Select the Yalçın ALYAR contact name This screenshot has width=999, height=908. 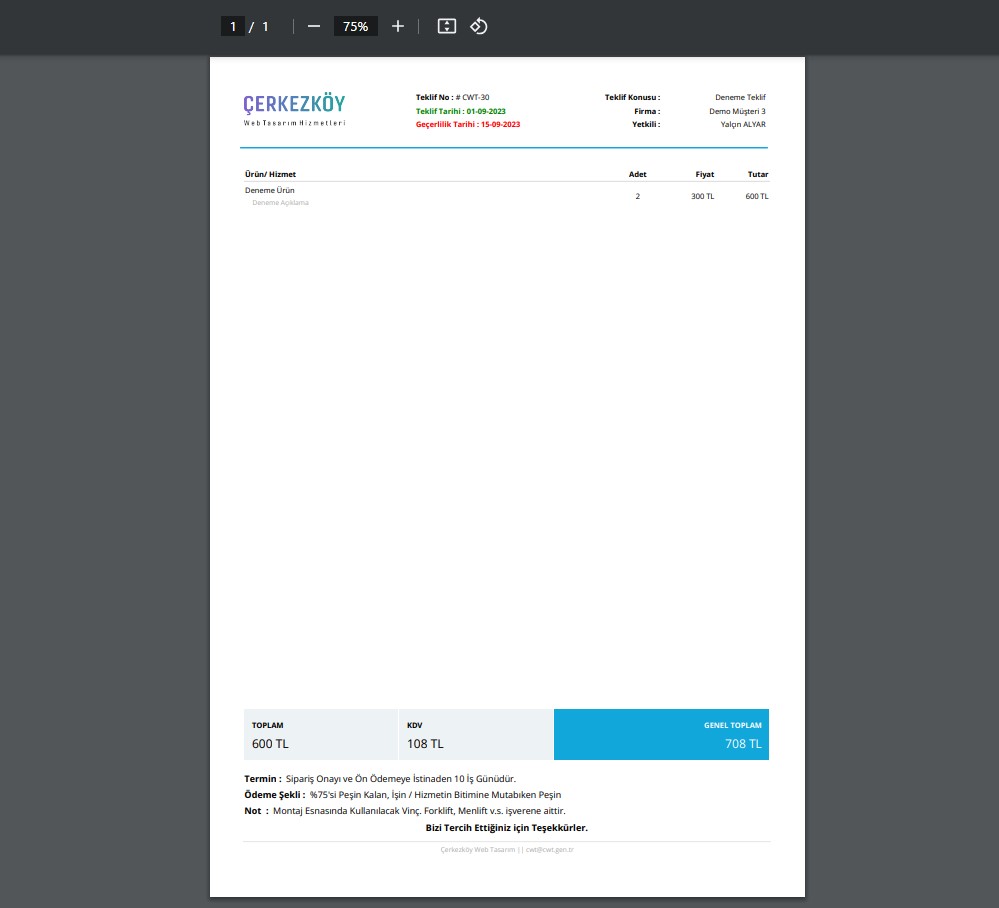click(x=742, y=125)
